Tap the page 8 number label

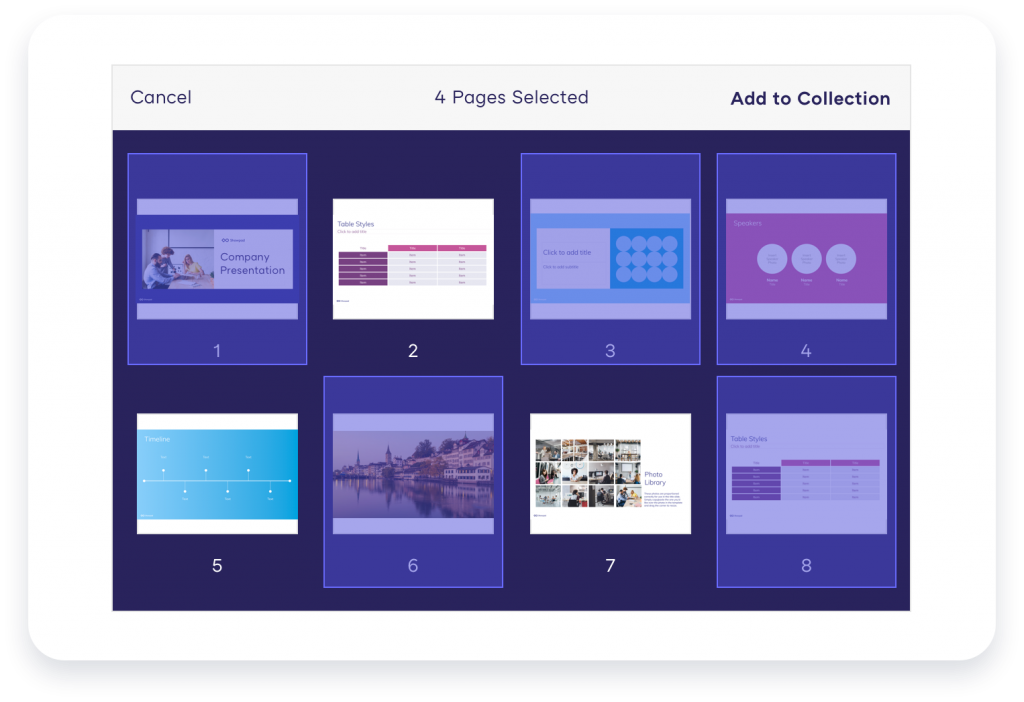[805, 564]
